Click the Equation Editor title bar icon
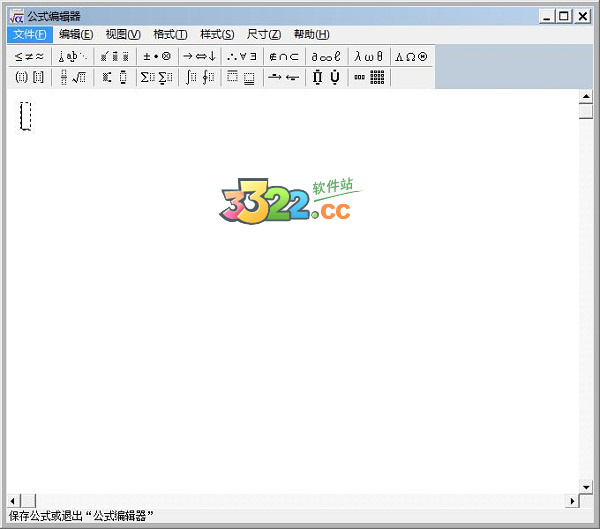Screen dimensions: 600x529 click(x=17, y=16)
